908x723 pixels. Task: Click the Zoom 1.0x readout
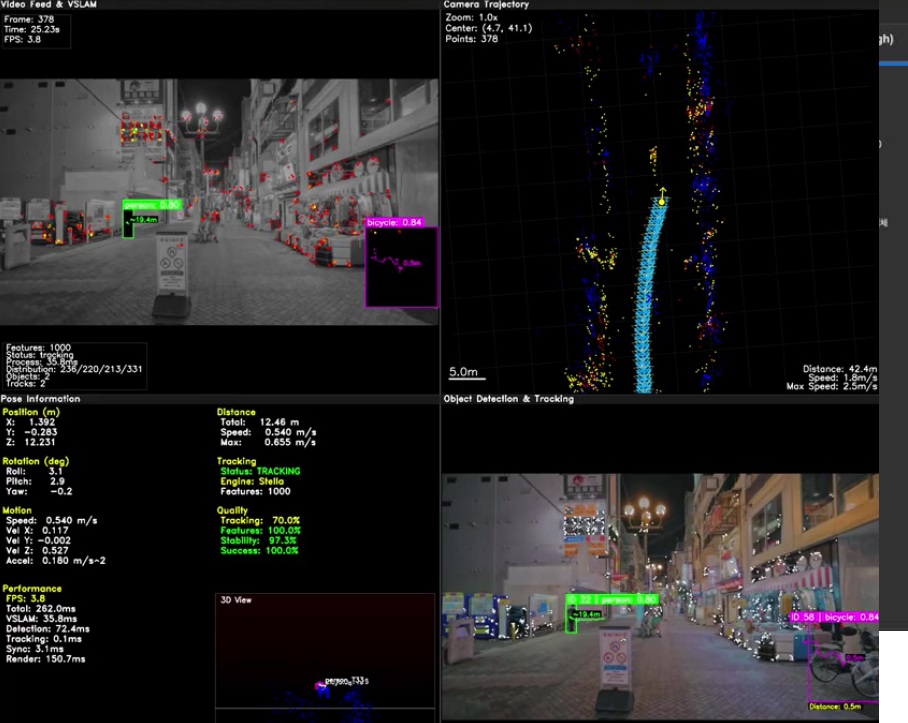pyautogui.click(x=474, y=18)
